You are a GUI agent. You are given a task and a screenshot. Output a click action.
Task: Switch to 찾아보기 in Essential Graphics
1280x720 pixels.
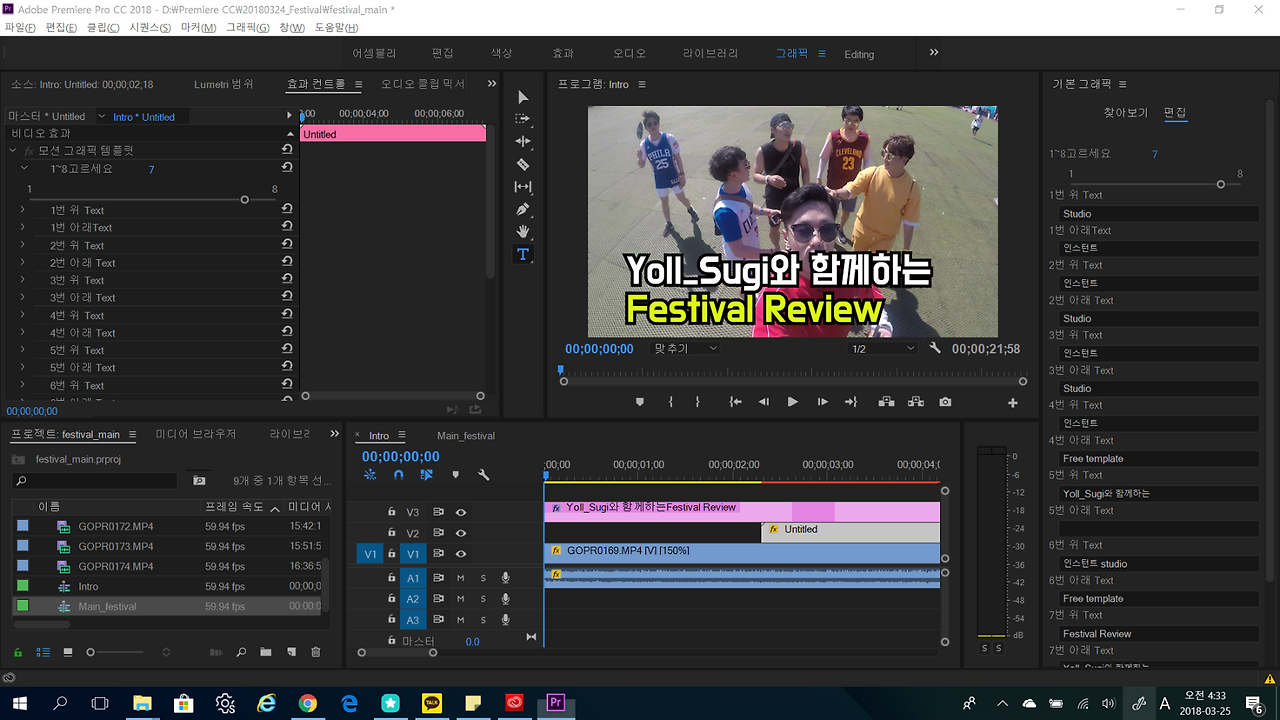pos(1125,113)
